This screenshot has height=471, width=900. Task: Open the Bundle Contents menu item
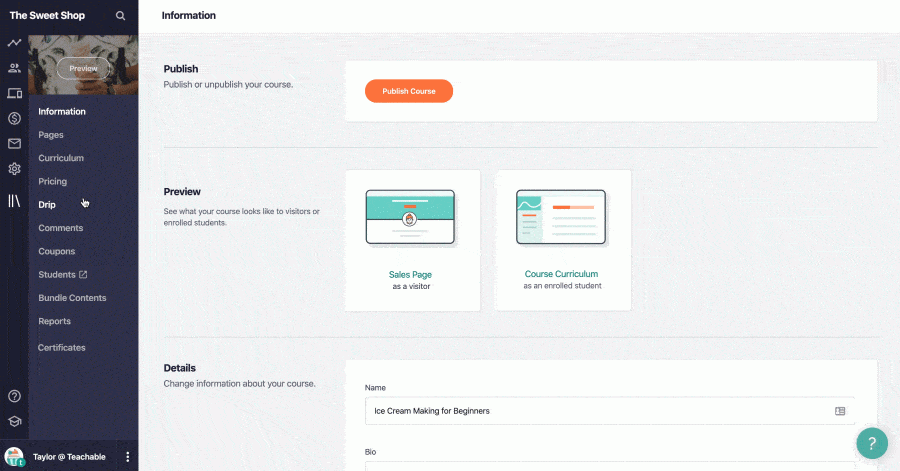[x=72, y=298]
